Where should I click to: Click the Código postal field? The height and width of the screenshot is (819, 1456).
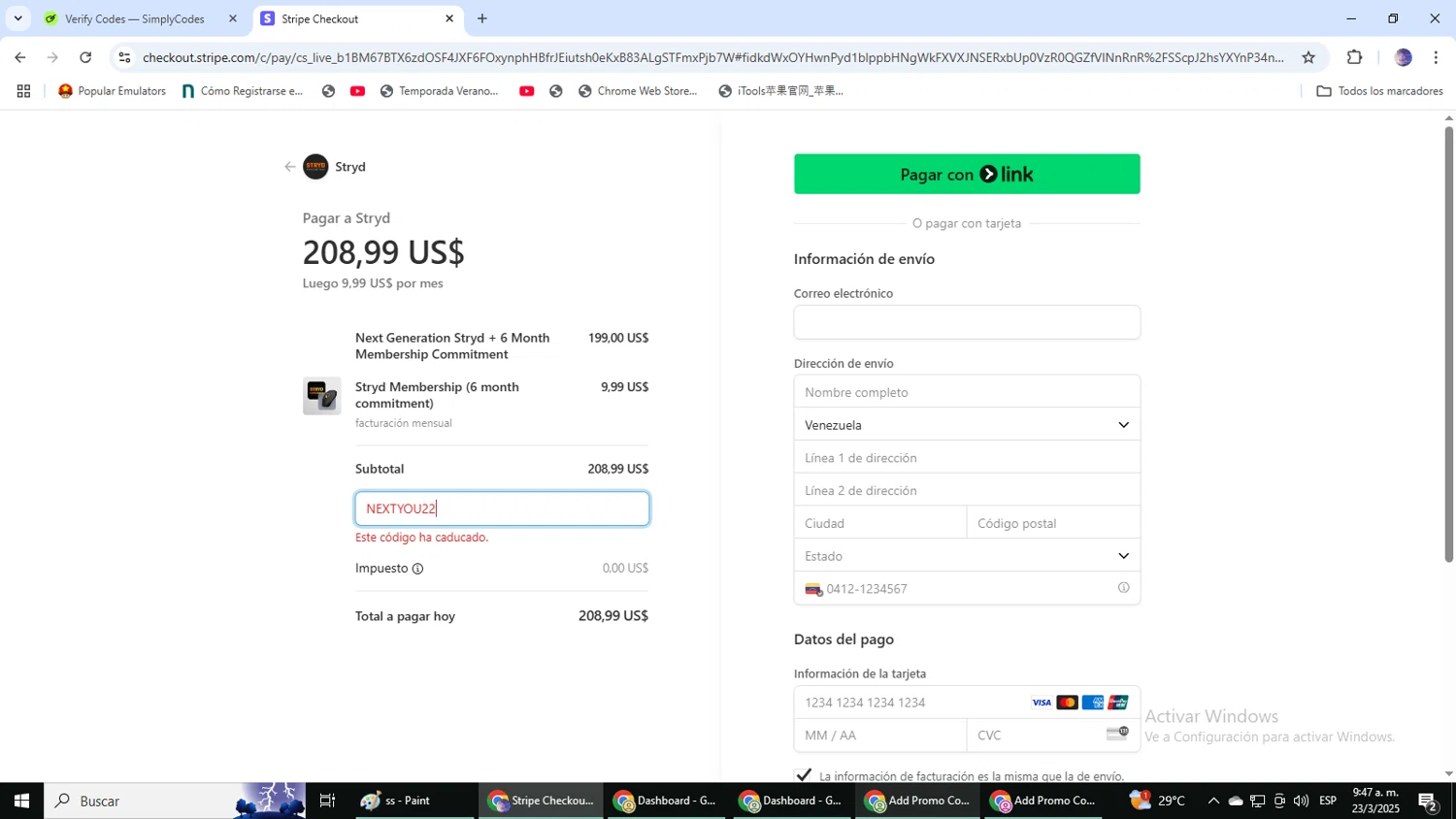pos(1054,523)
